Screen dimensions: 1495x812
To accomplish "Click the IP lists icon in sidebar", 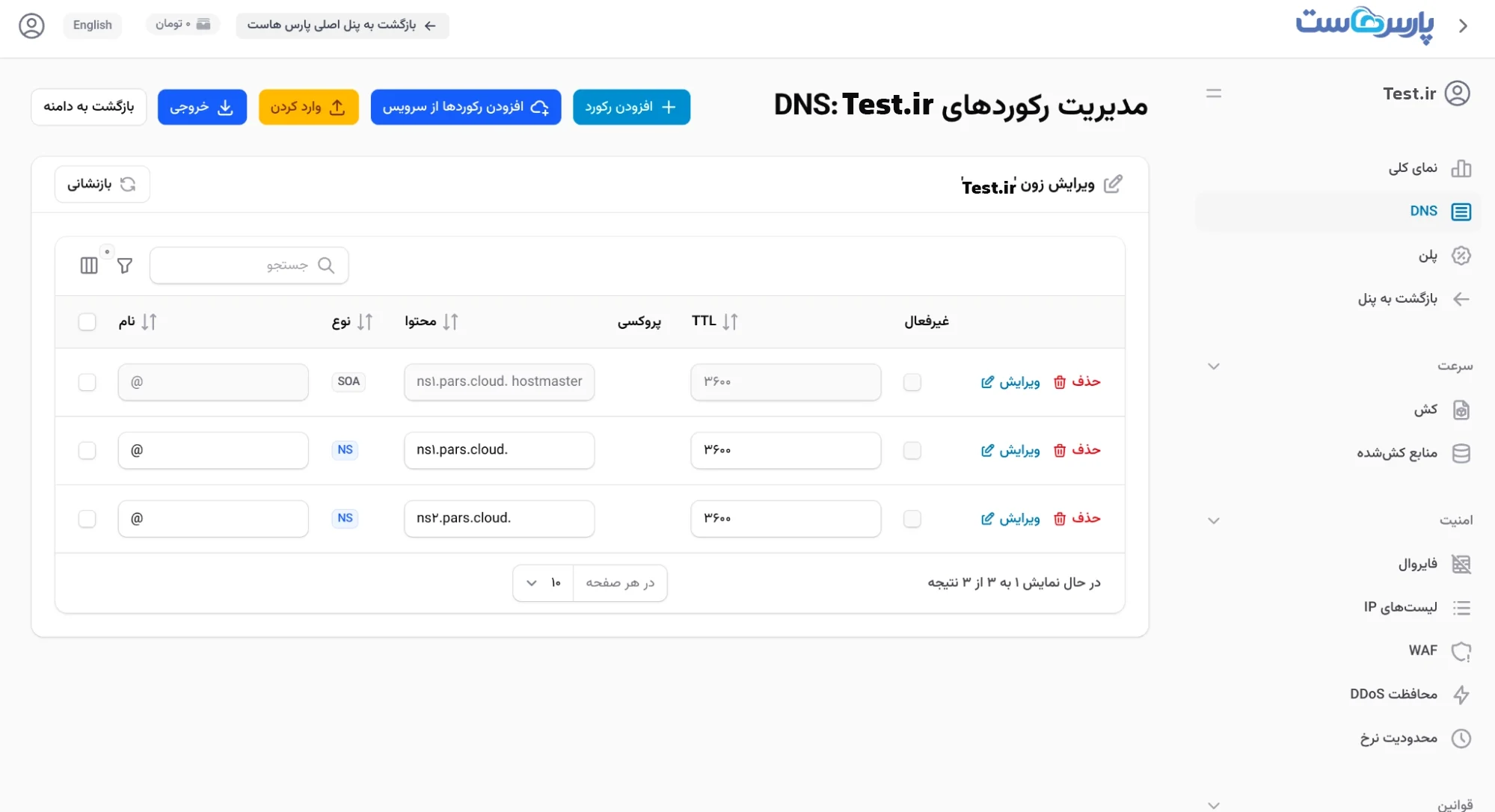I will point(1461,608).
